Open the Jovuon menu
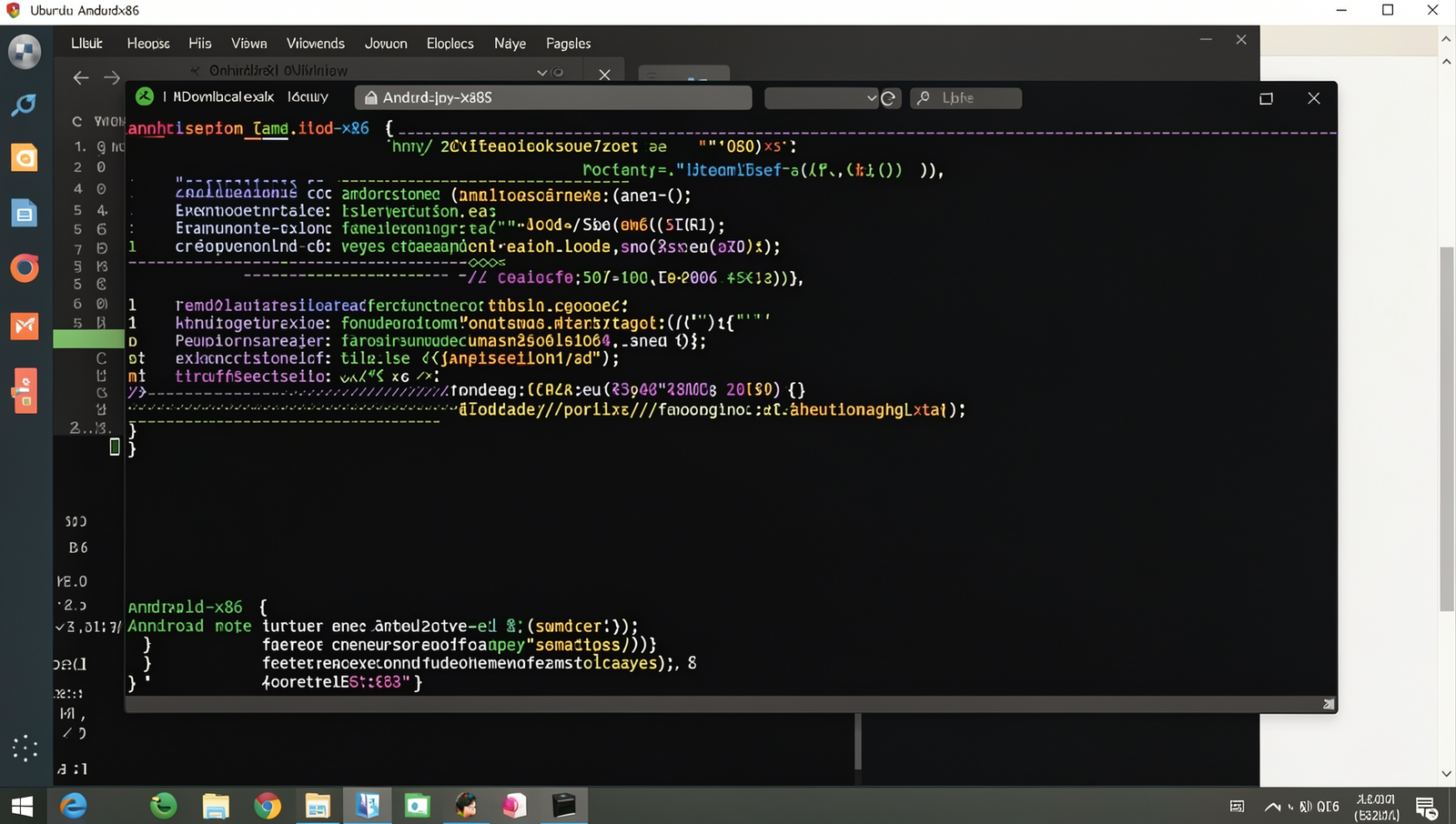1456x824 pixels. coord(386,43)
